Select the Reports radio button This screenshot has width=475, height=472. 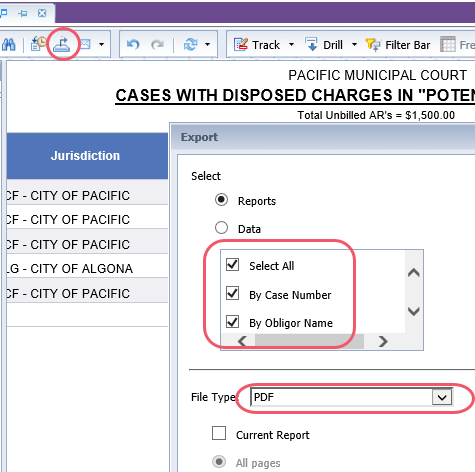[x=221, y=200]
